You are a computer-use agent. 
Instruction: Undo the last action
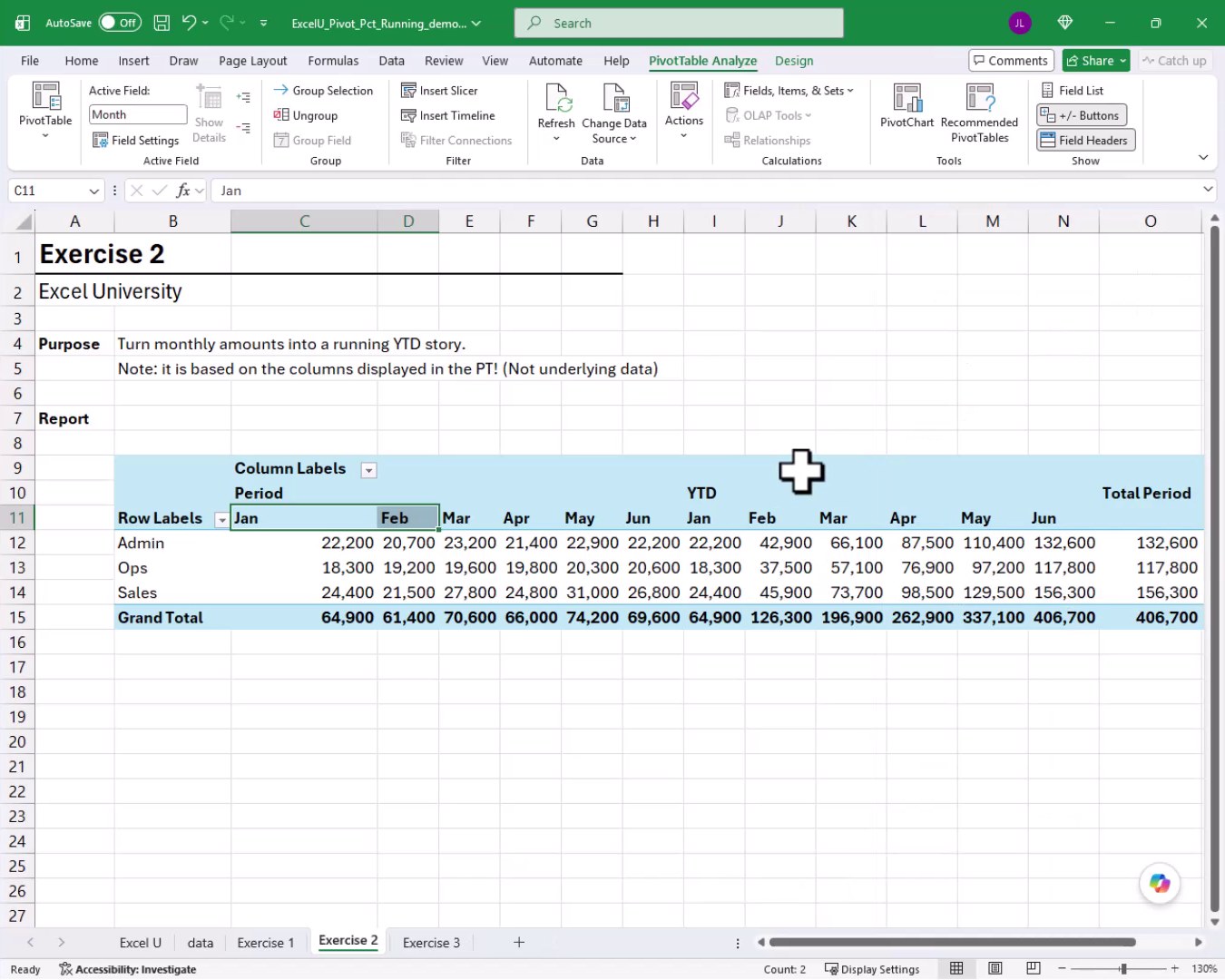tap(189, 23)
